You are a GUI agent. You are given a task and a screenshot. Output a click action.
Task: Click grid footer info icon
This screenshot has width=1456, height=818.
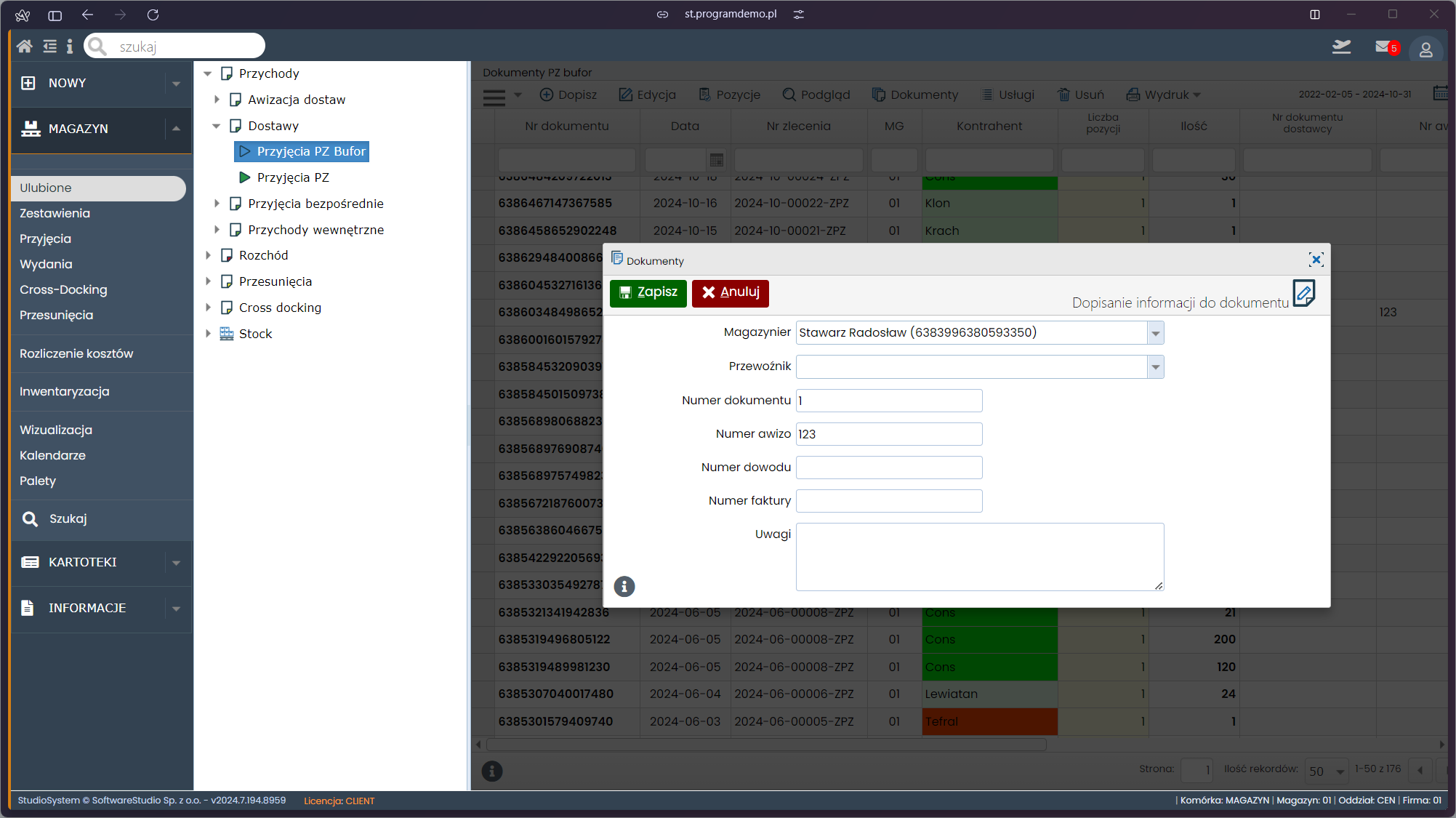click(x=492, y=771)
